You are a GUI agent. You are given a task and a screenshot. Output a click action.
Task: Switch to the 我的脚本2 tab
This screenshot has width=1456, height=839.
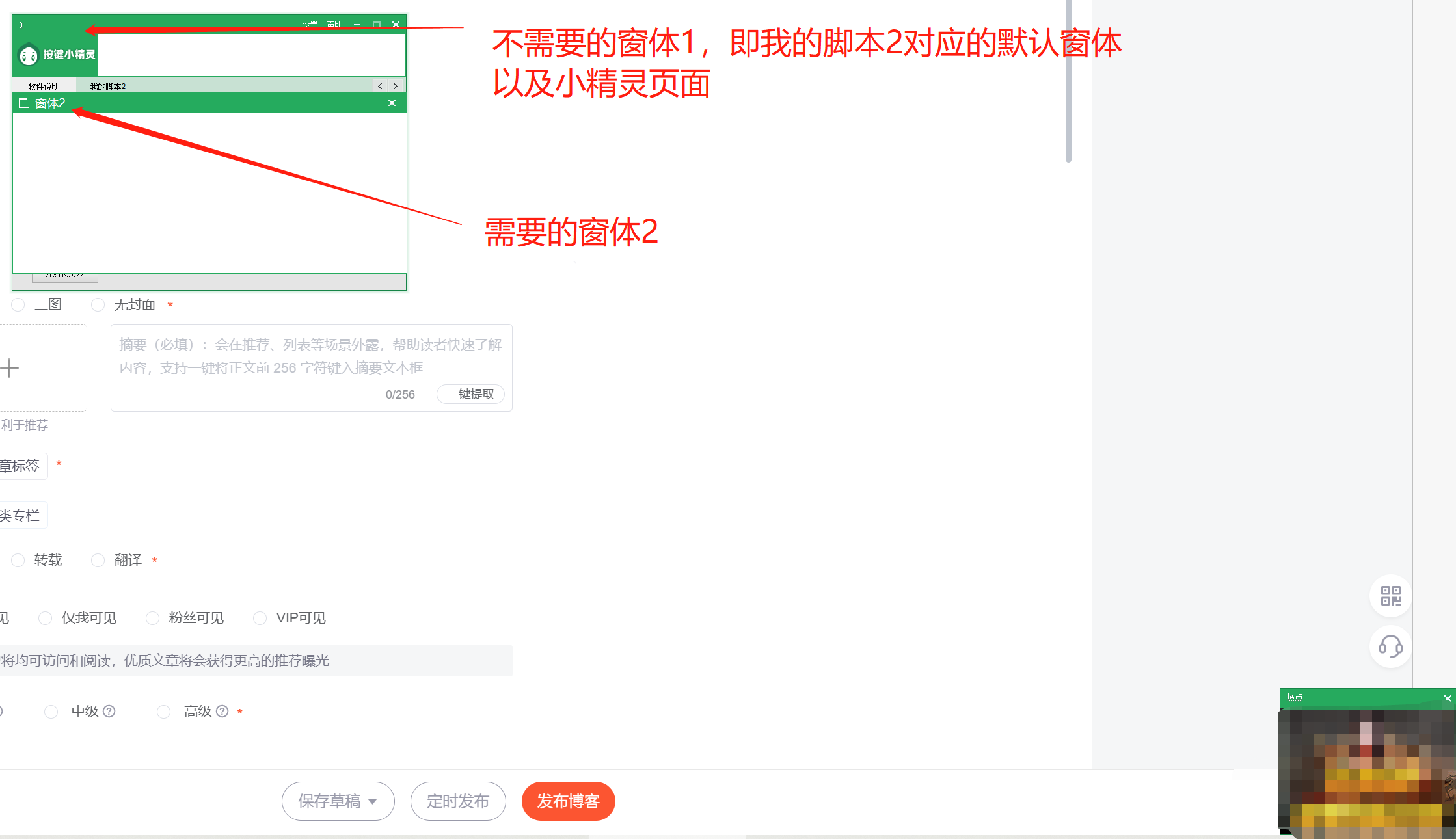[108, 86]
